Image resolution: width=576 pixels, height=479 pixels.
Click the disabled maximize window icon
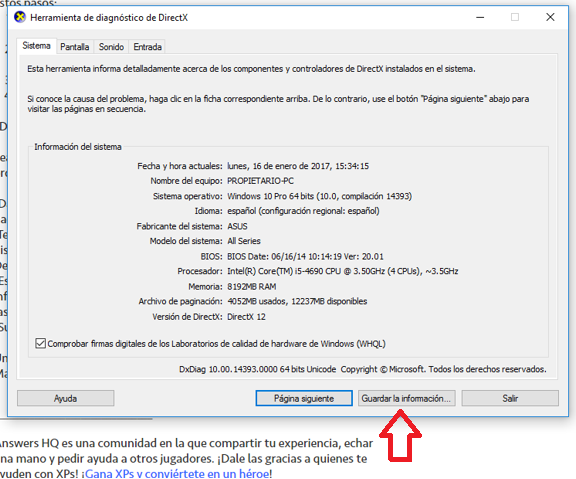click(x=515, y=17)
